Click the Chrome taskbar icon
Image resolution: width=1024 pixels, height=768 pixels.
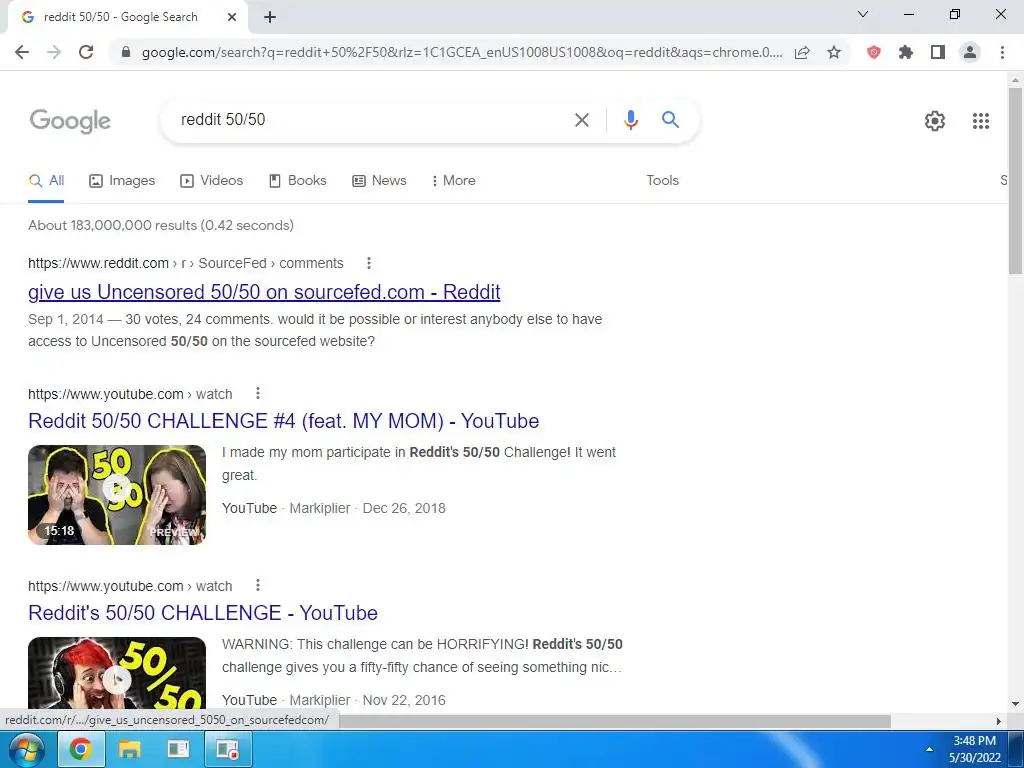pos(80,749)
